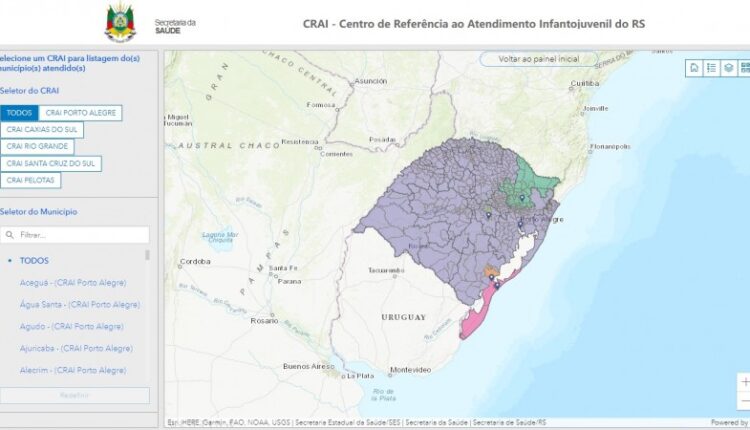This screenshot has width=750, height=430.
Task: Open the basemap gallery icon
Action: click(746, 68)
